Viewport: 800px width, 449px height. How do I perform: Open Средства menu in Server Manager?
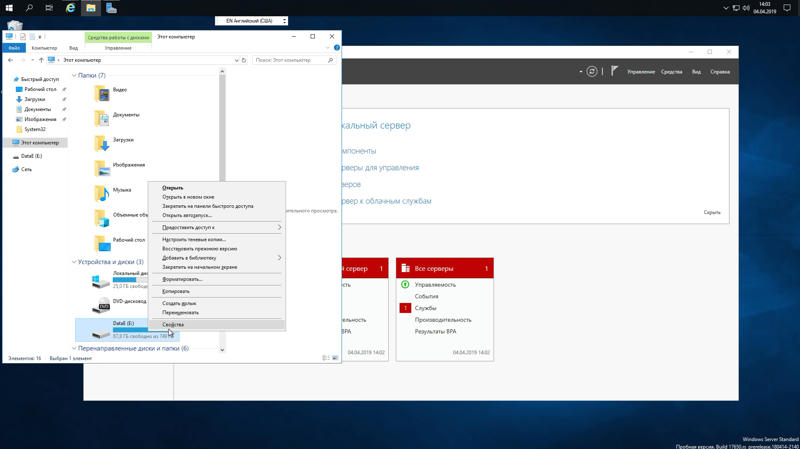click(671, 72)
